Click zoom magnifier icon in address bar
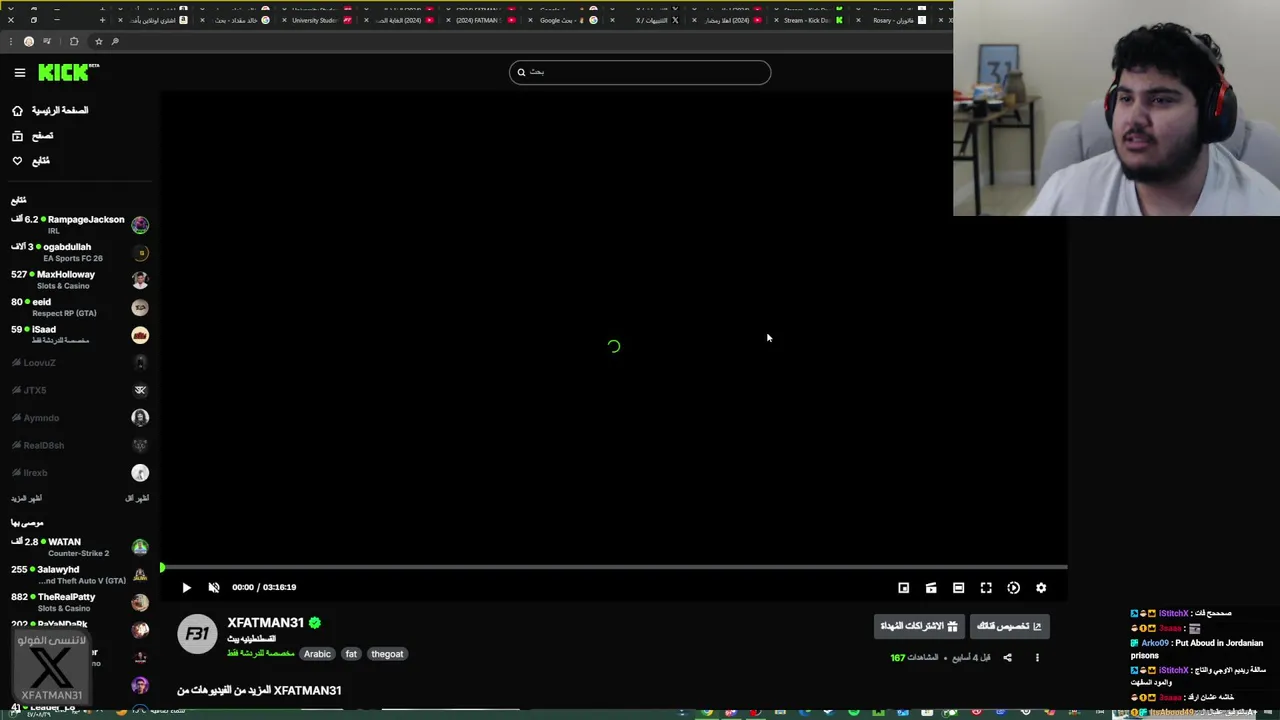The image size is (1280, 720). 115,41
